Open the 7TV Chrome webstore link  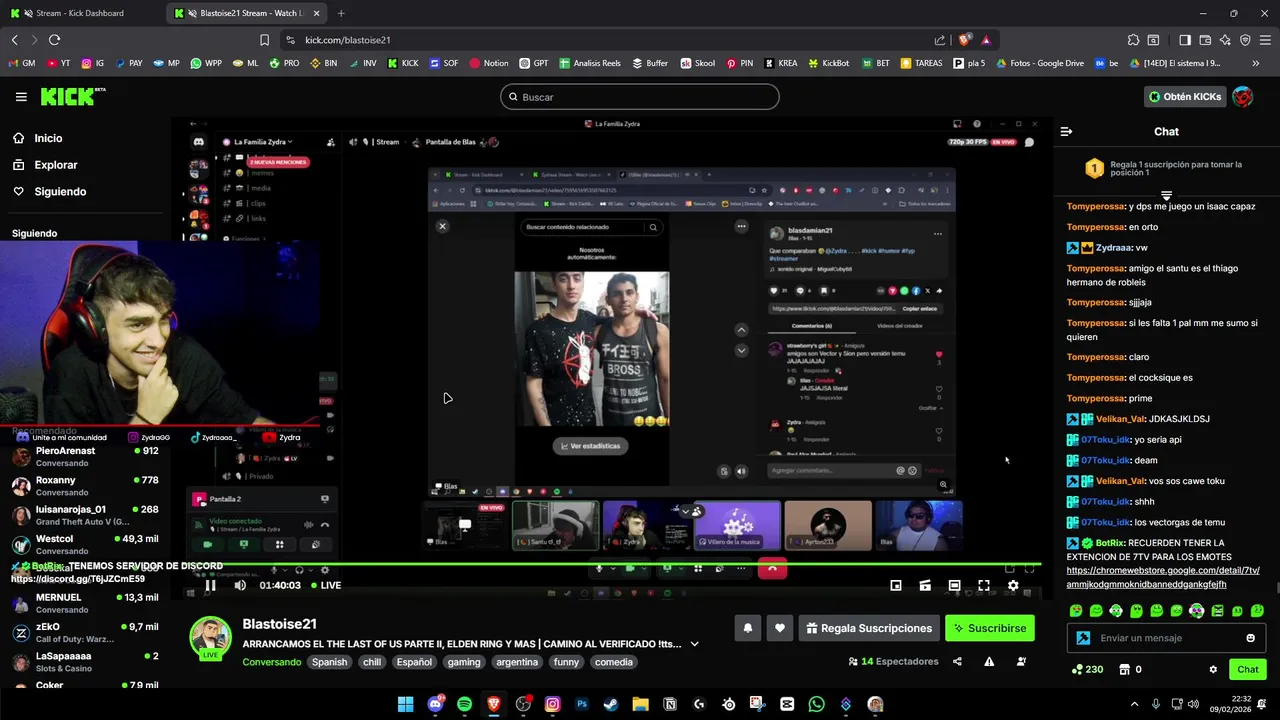1162,577
